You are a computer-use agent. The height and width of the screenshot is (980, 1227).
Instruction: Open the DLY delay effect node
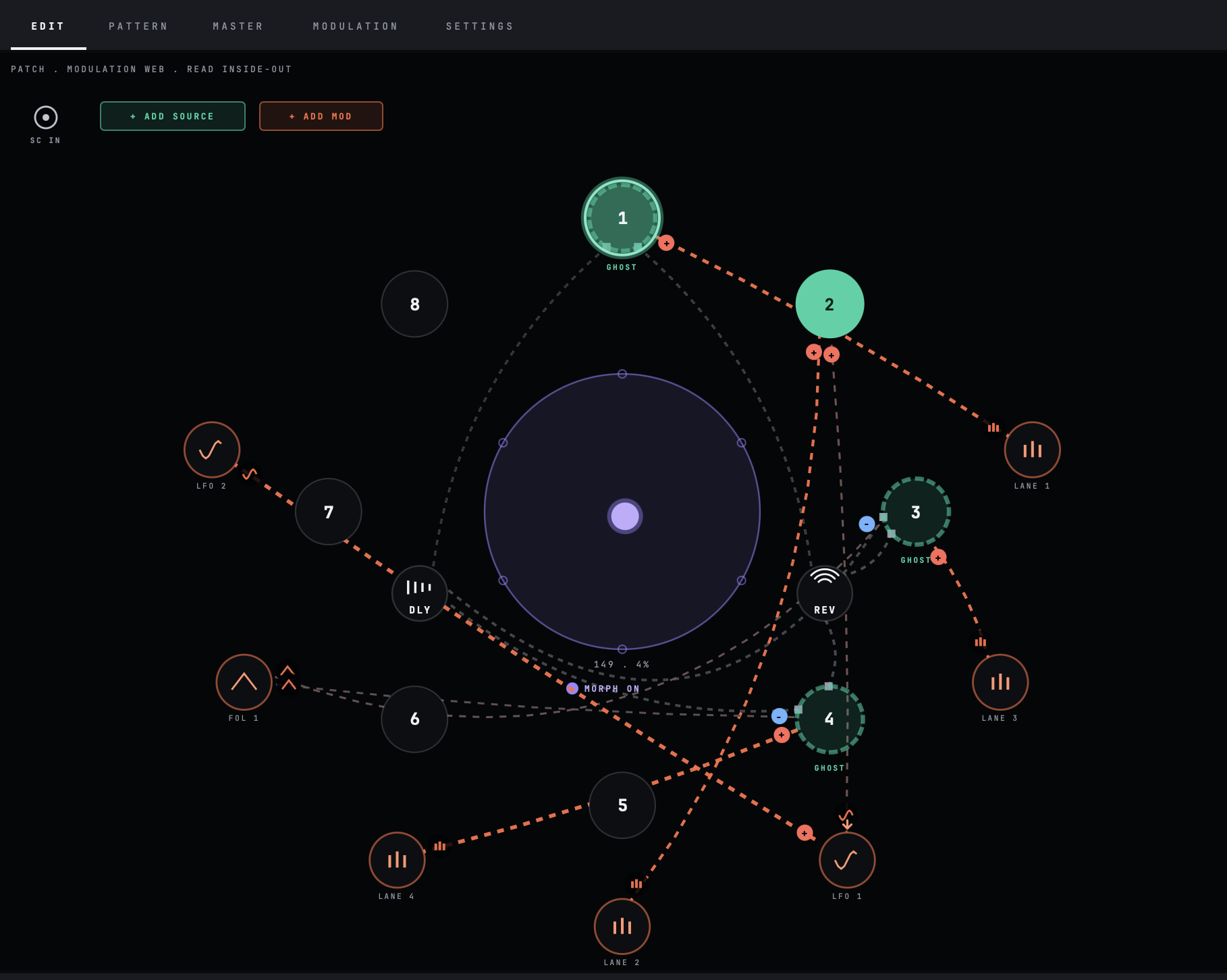[420, 593]
